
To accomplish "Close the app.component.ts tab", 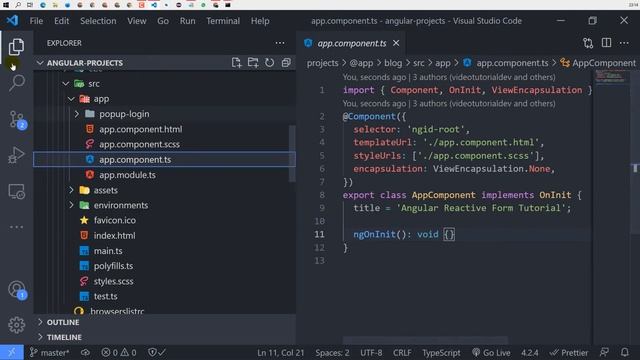I will point(396,43).
